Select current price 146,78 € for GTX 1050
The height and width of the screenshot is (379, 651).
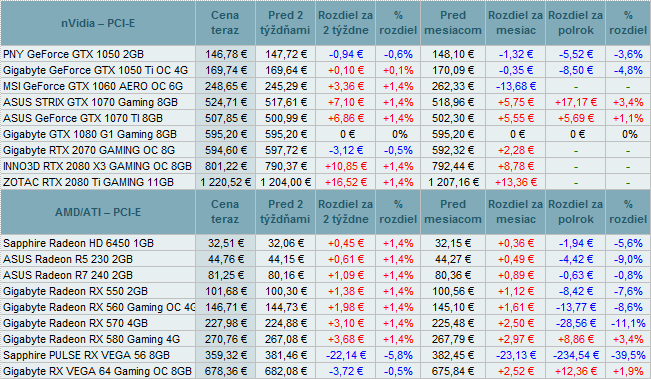(225, 54)
